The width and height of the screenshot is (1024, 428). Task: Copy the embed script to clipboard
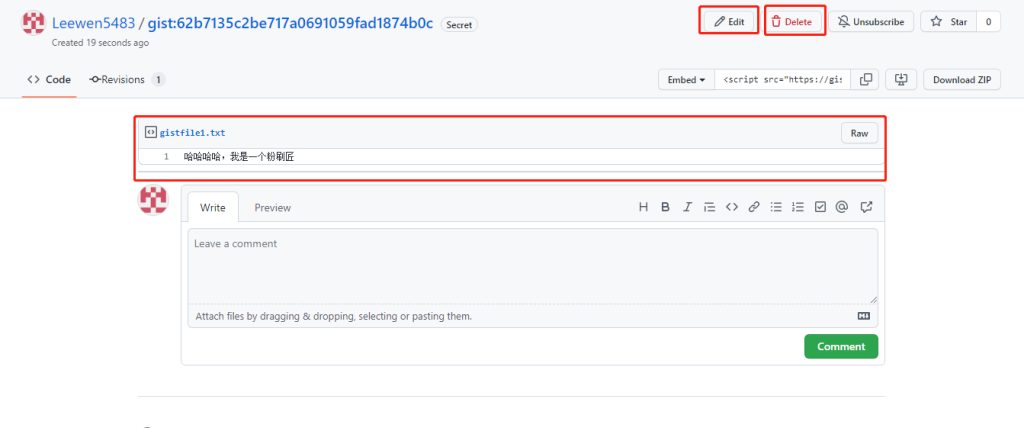pyautogui.click(x=865, y=80)
